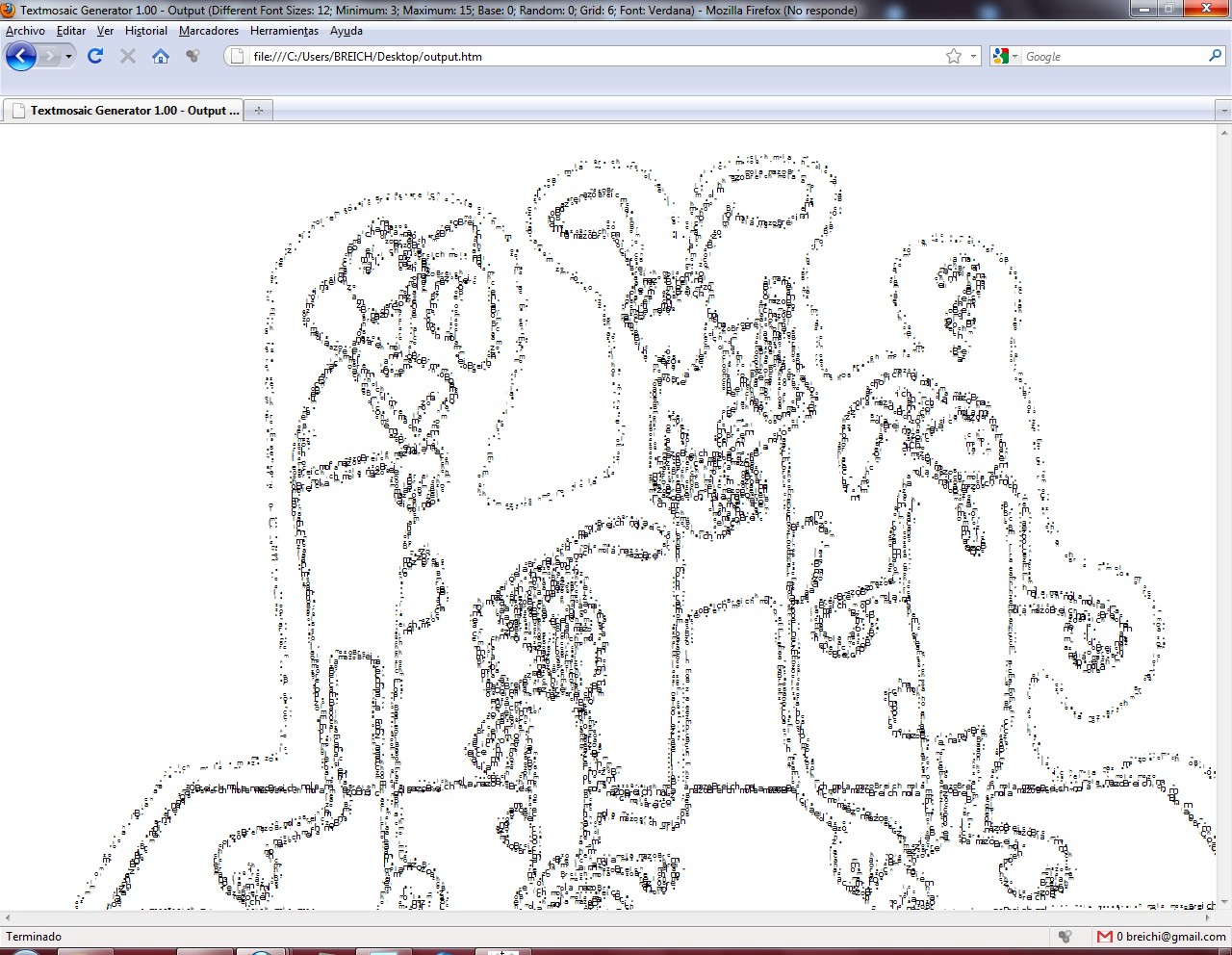Open the Archivo menu
The width and height of the screenshot is (1232, 955).
(x=25, y=31)
